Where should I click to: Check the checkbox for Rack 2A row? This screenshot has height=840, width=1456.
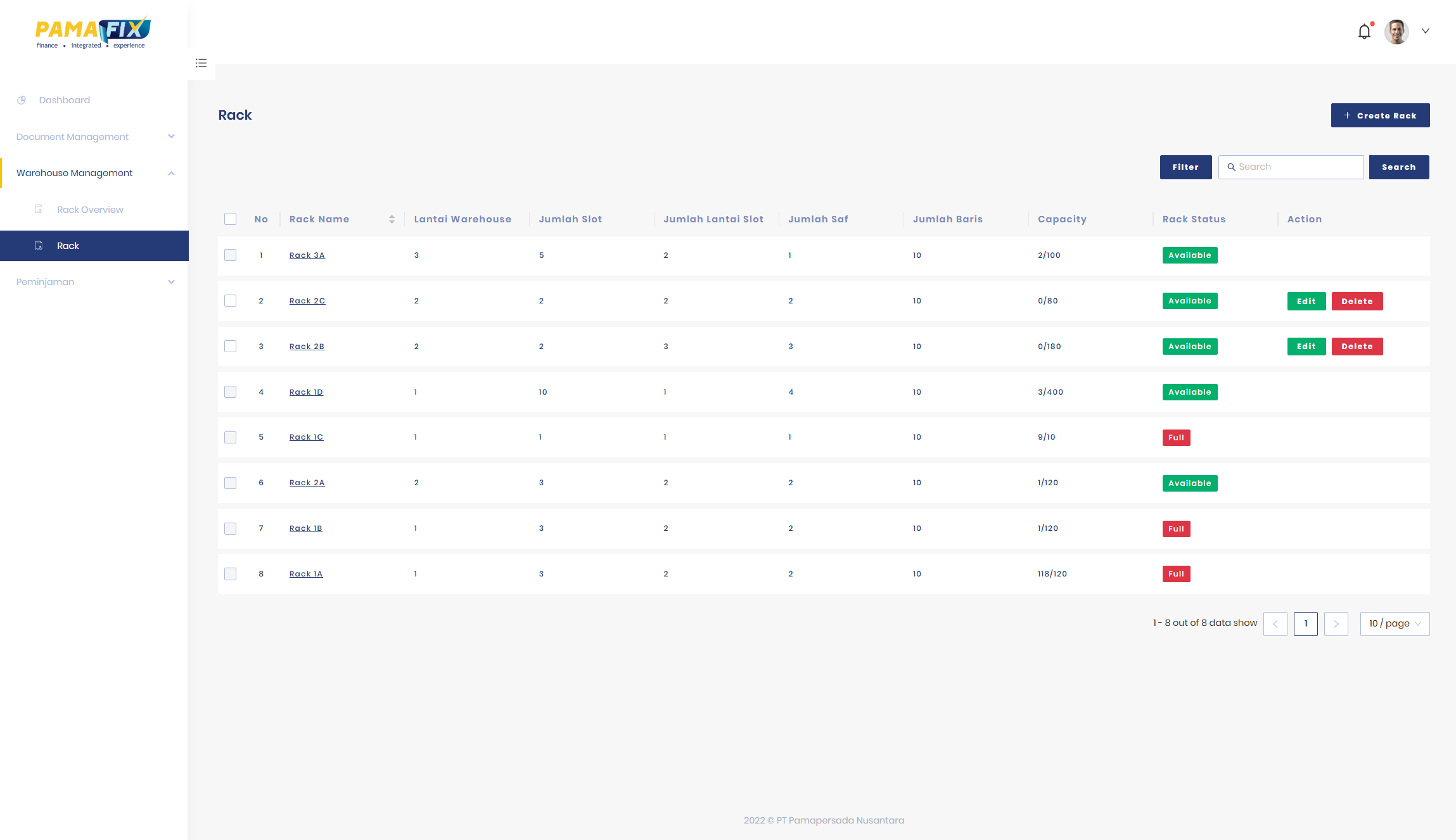(x=230, y=483)
